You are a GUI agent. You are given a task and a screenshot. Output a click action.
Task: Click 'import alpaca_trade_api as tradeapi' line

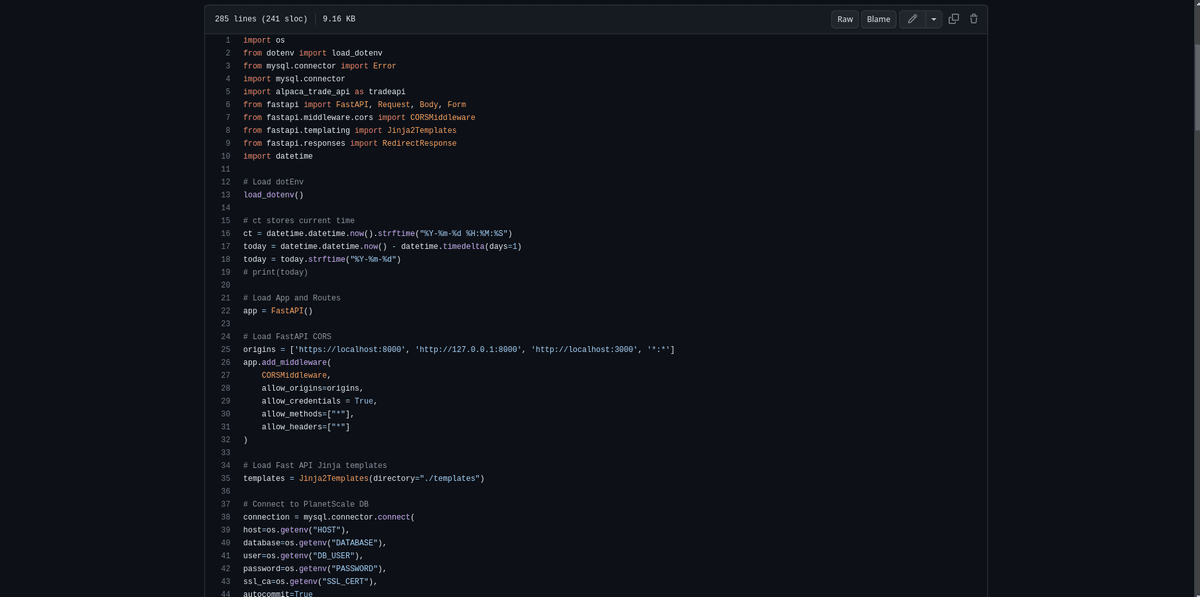(x=324, y=92)
